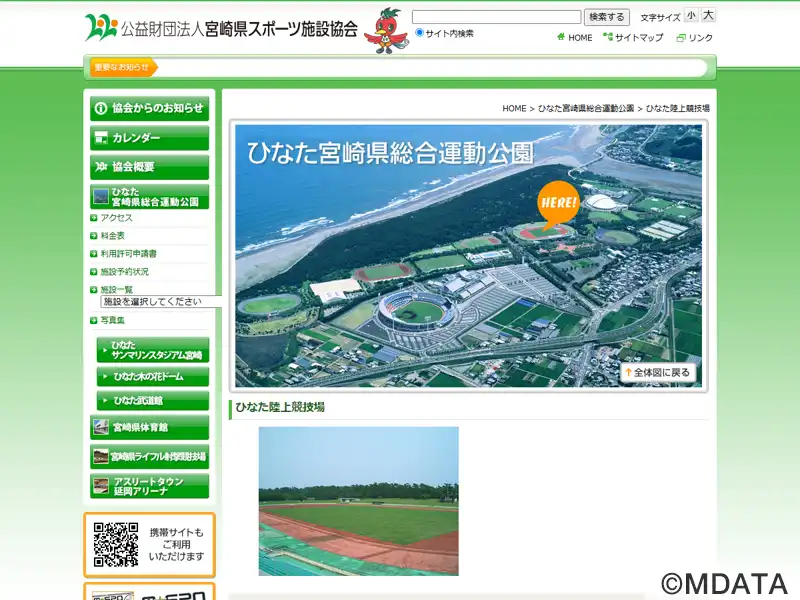Click the ひなた陸上競技場 section heading

click(280, 407)
